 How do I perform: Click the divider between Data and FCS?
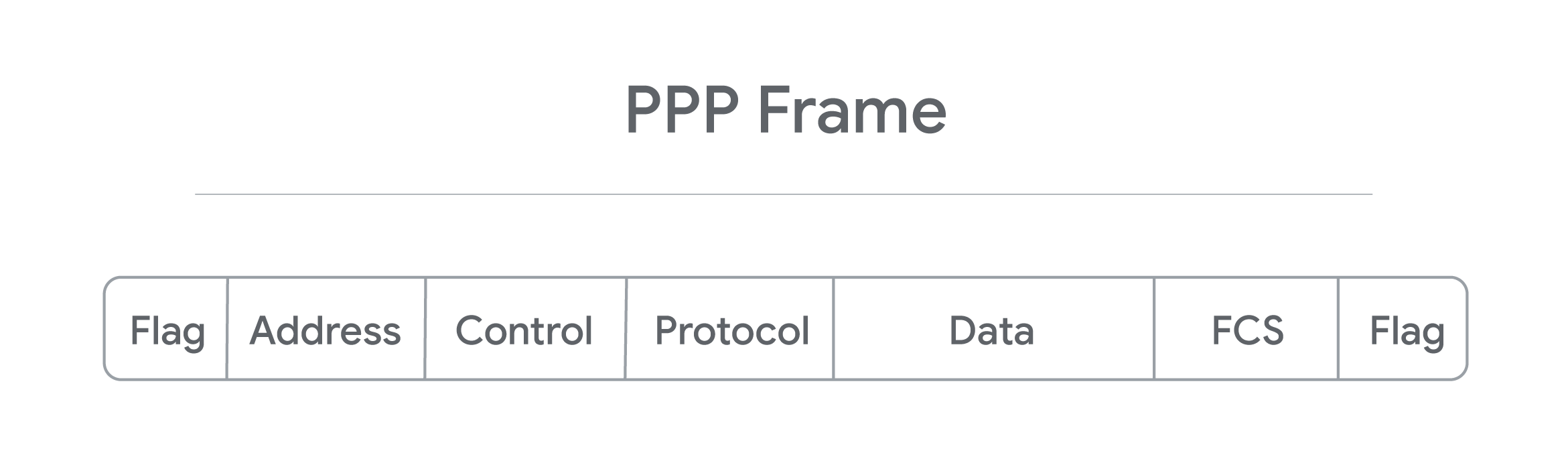1154,328
